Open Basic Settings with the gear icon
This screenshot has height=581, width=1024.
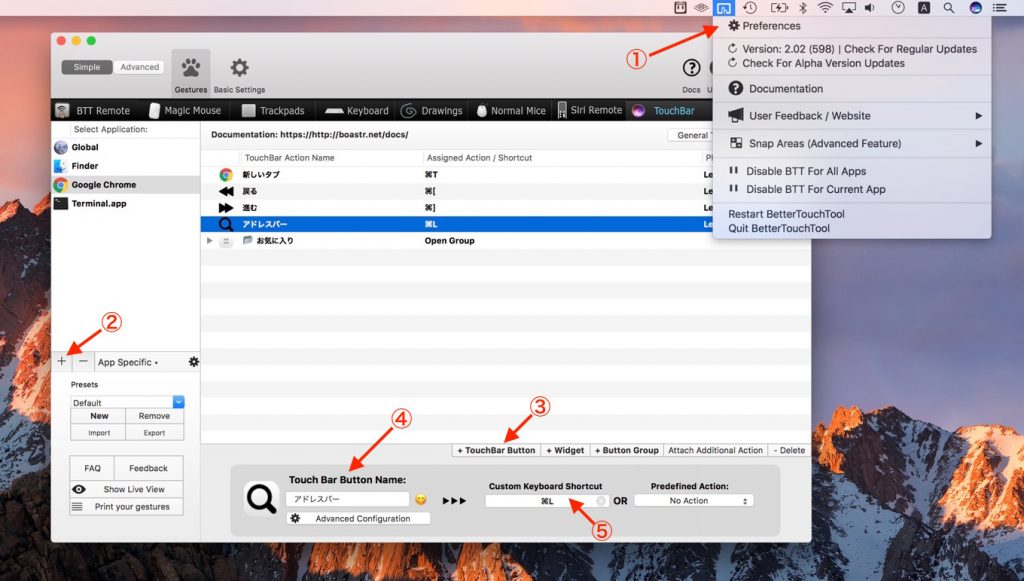pyautogui.click(x=237, y=68)
